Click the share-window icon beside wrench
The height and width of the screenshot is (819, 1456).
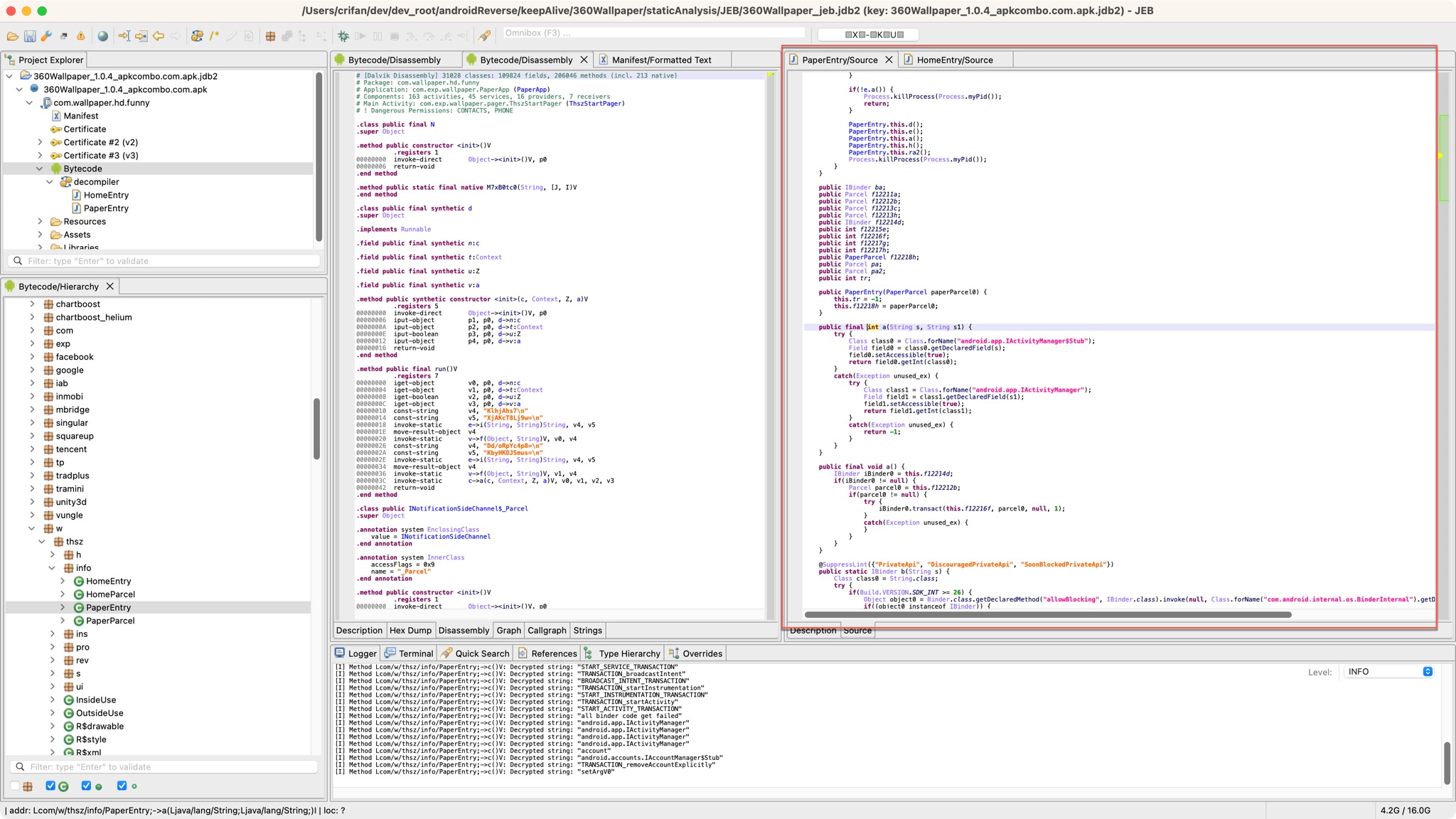pos(63,36)
